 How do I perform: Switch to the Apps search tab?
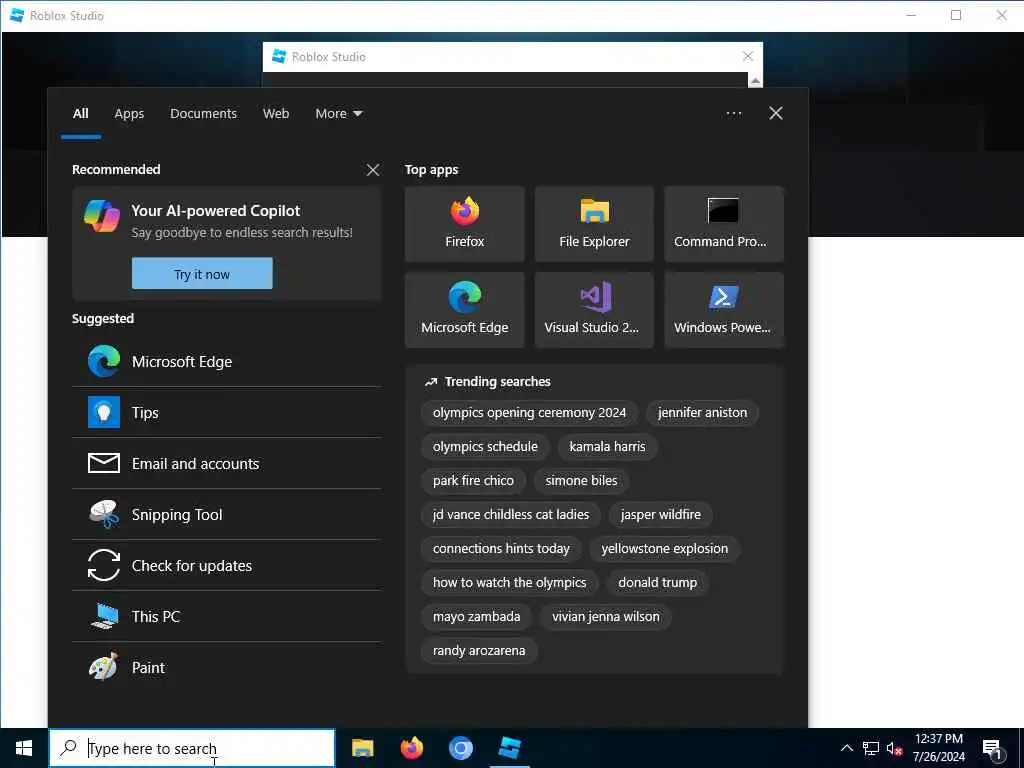tap(129, 114)
